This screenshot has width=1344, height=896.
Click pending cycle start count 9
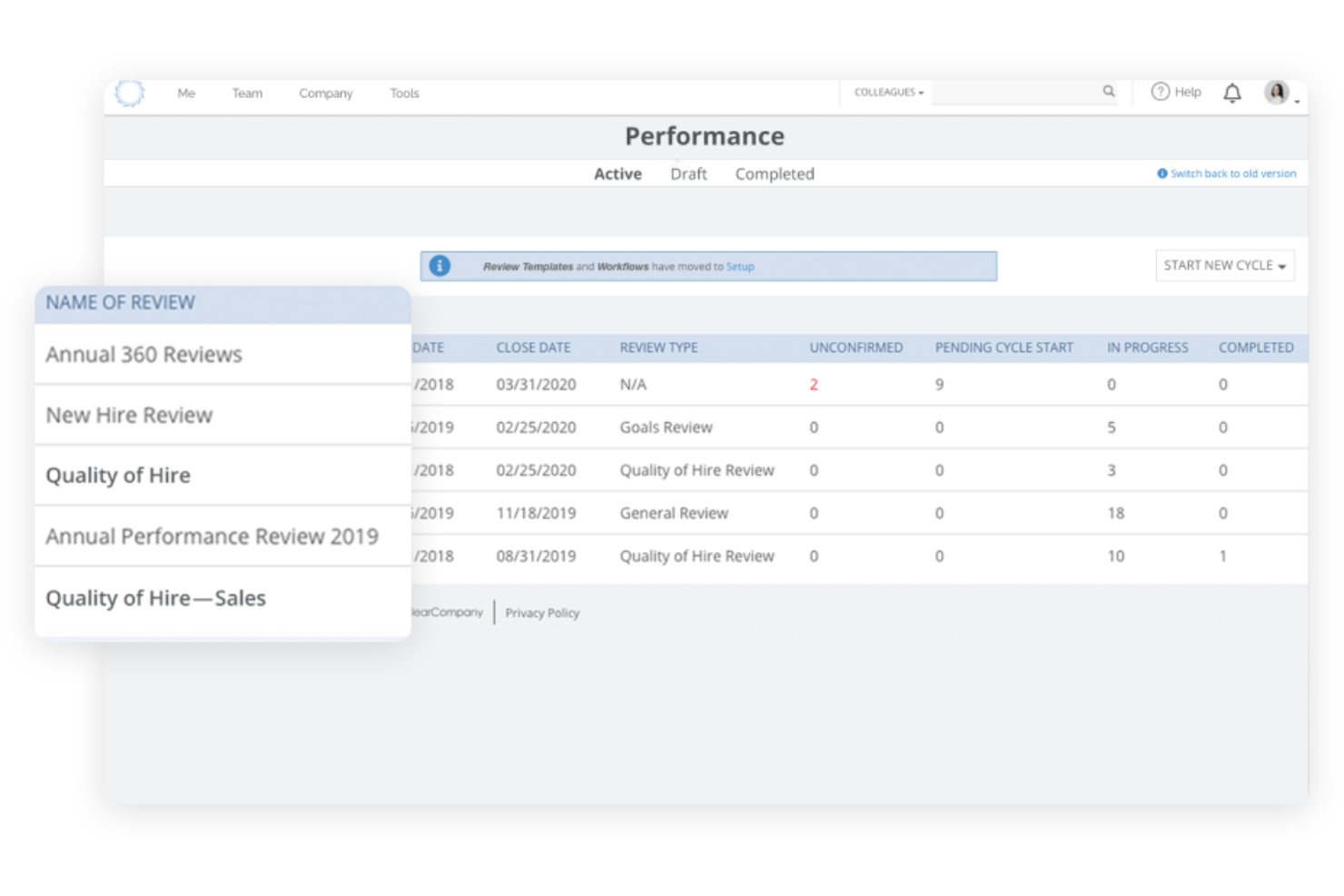pyautogui.click(x=939, y=385)
